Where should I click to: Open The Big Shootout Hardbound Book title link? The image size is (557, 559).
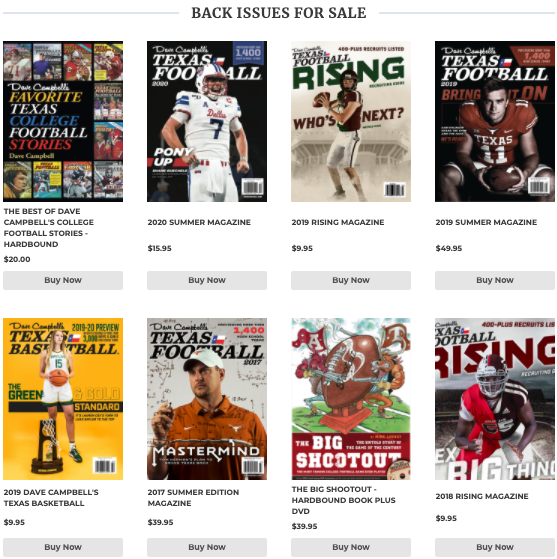coord(343,500)
